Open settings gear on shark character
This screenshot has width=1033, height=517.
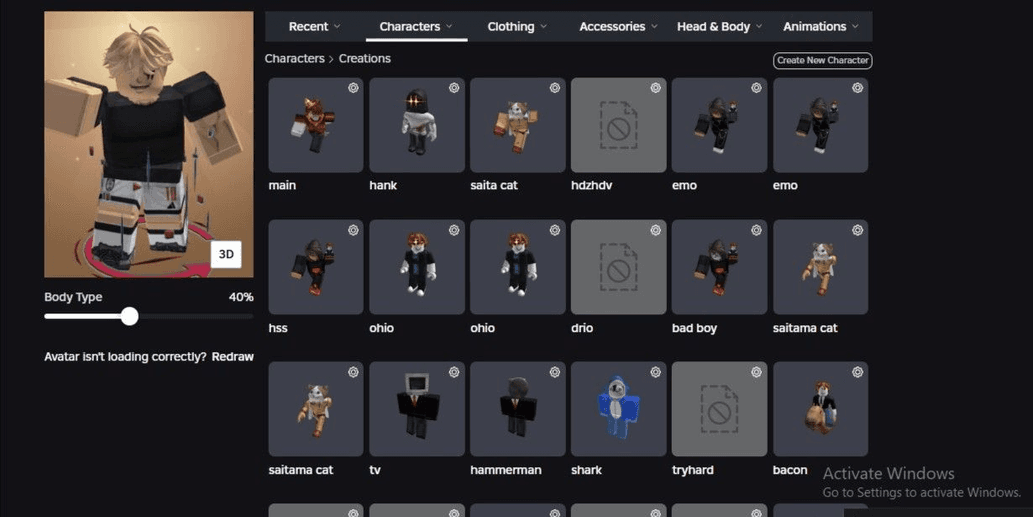coord(656,372)
